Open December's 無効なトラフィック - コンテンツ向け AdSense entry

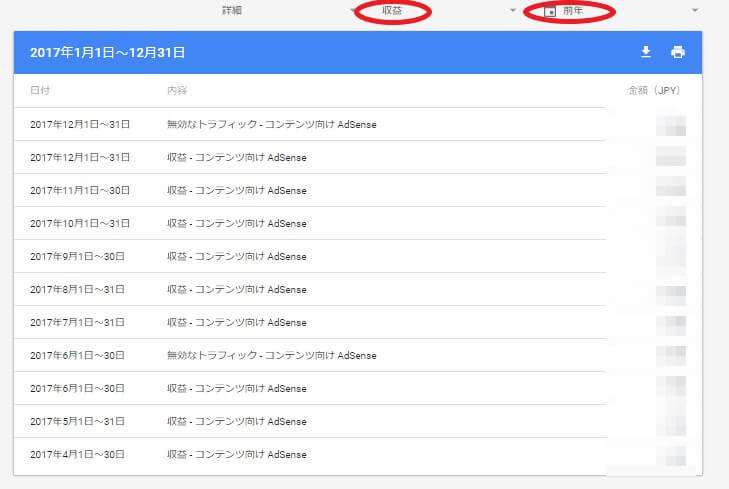pos(272,124)
